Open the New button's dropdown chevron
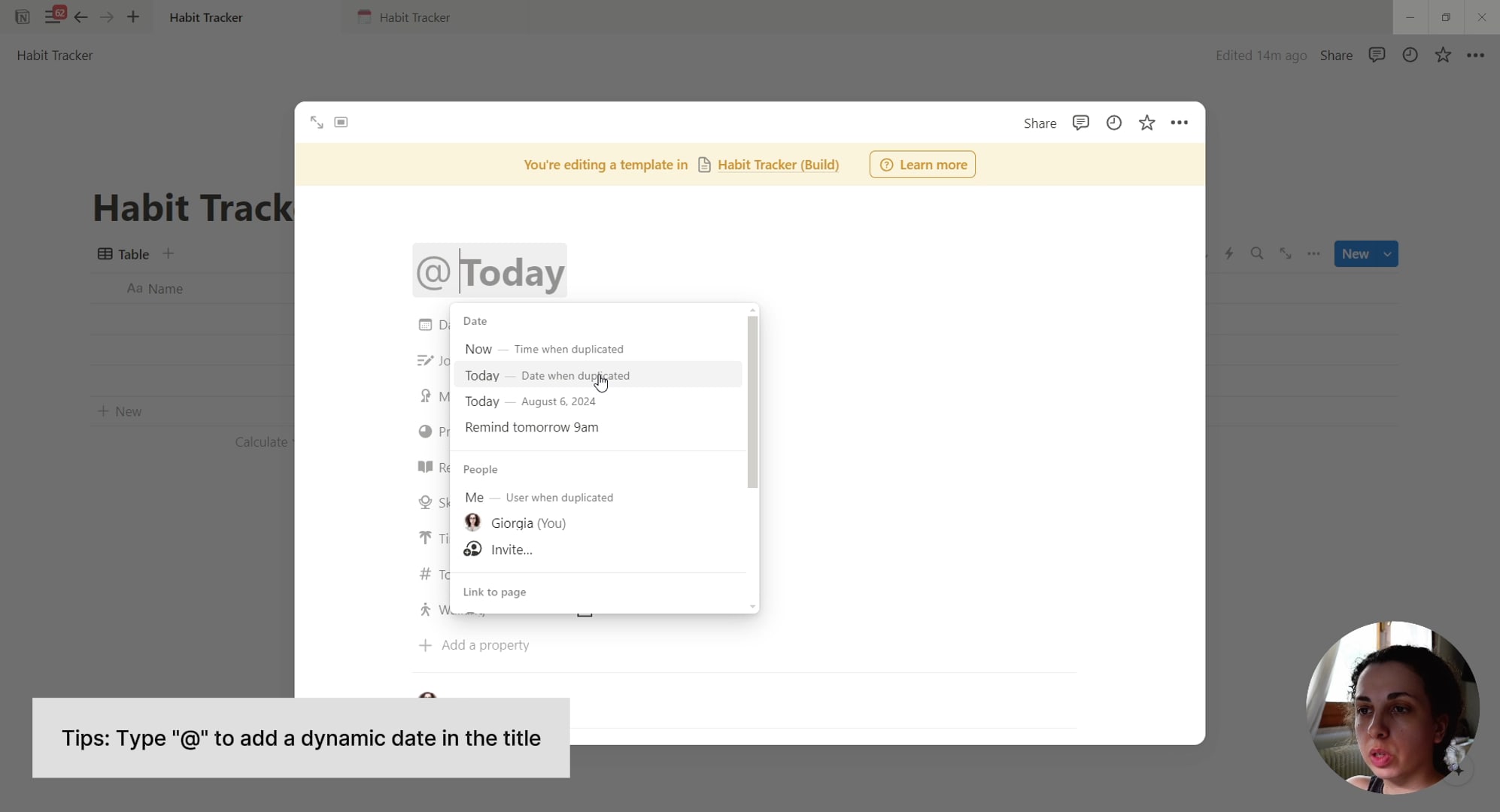This screenshot has height=812, width=1500. tap(1386, 254)
